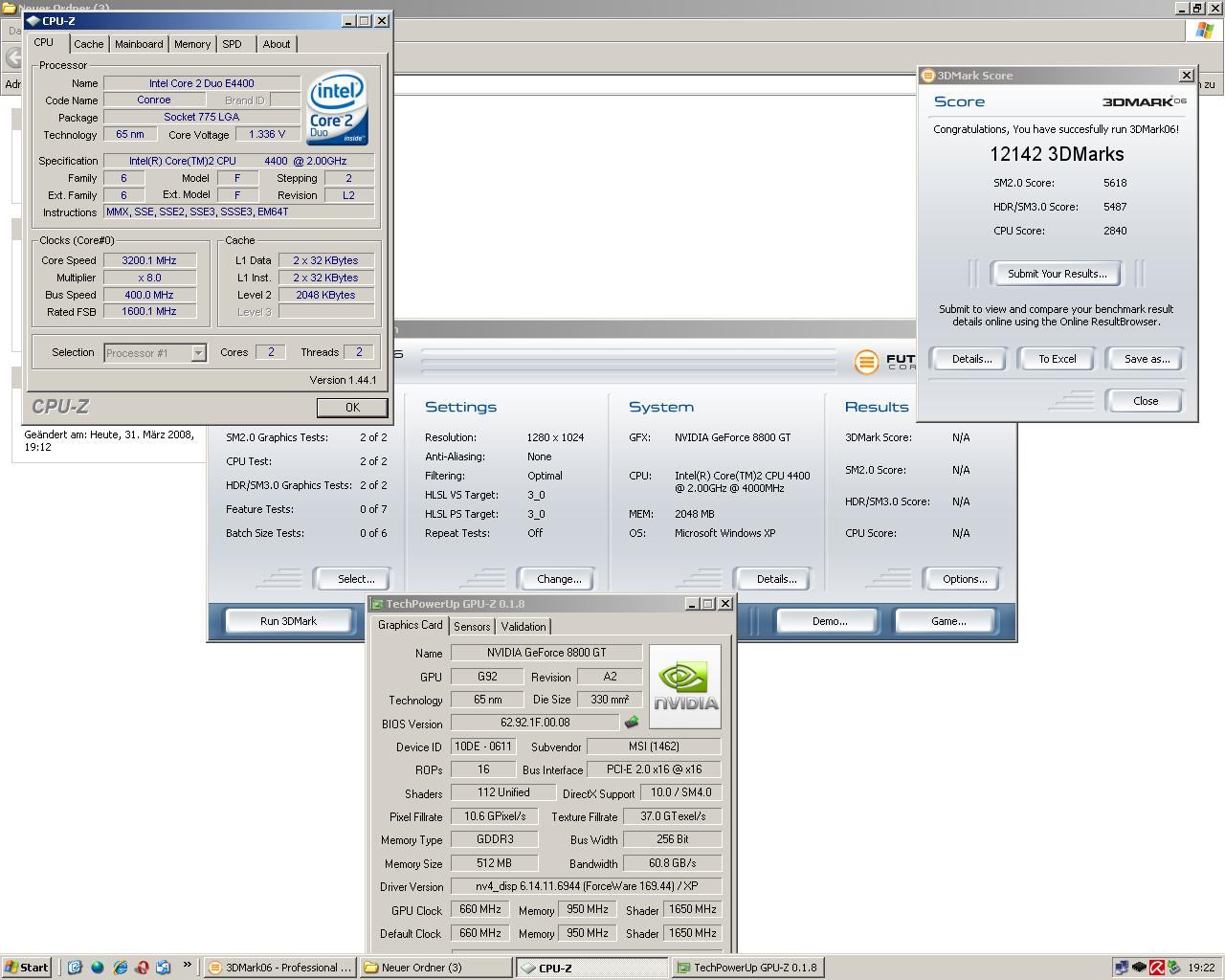Click the Futuremark logo in 3DMark06 window
The height and width of the screenshot is (980, 1225).
866,362
